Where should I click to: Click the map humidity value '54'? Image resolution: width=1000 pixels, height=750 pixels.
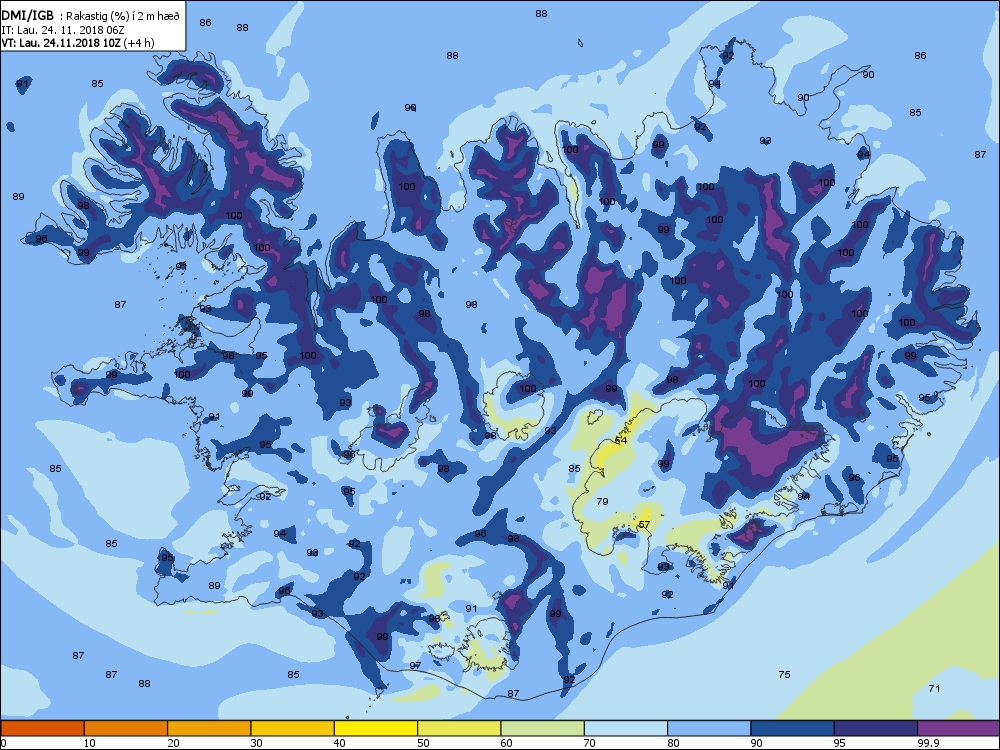(x=621, y=440)
